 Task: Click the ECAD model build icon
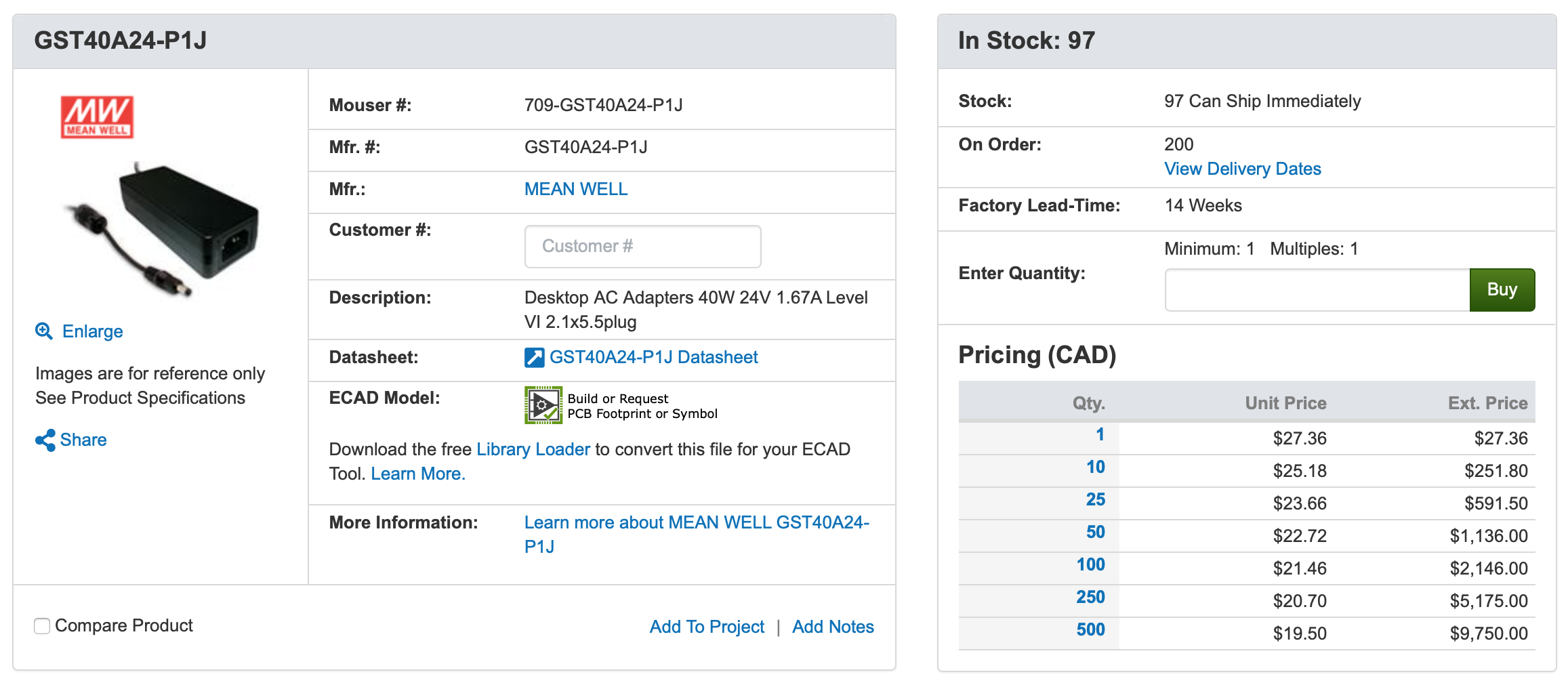click(543, 405)
